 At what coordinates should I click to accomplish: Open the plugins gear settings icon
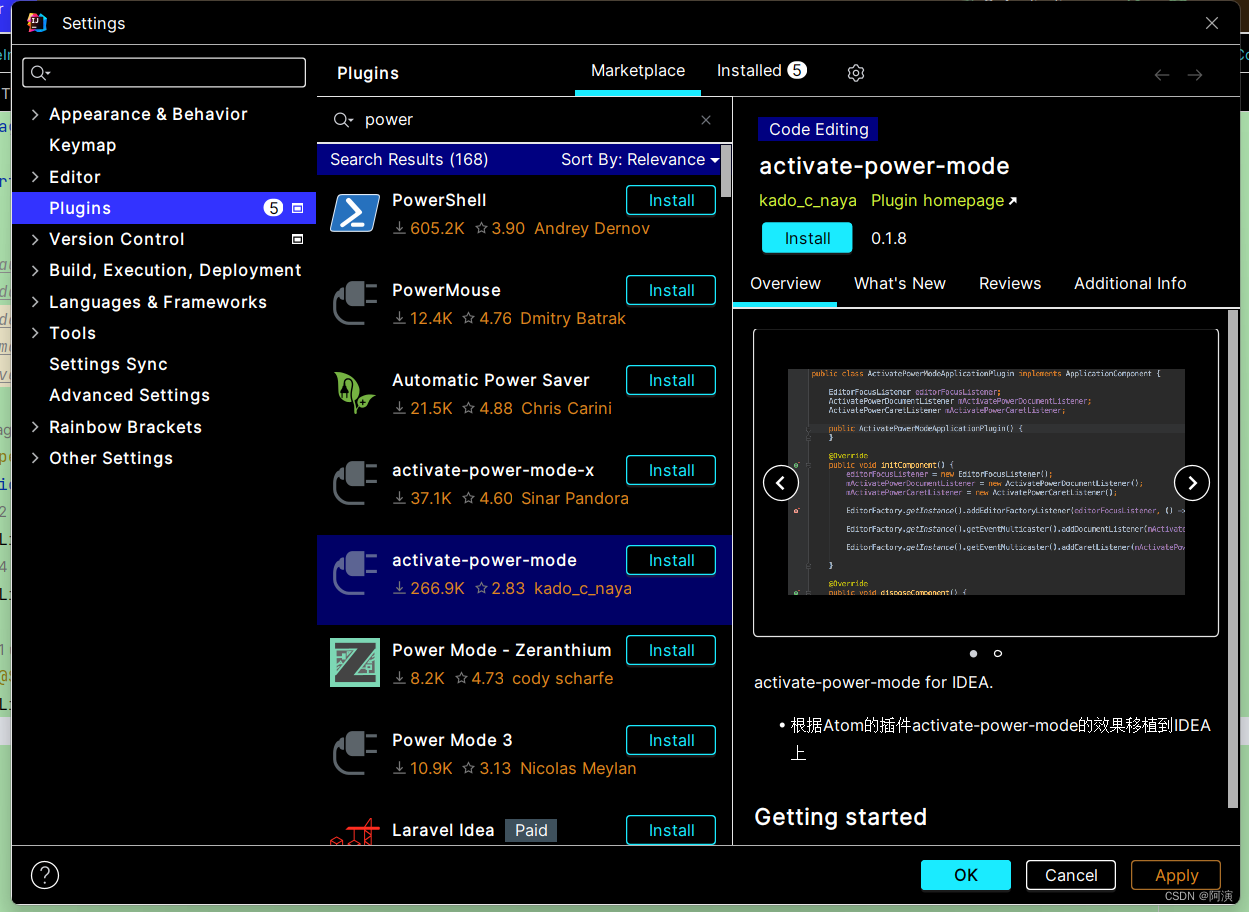(855, 73)
